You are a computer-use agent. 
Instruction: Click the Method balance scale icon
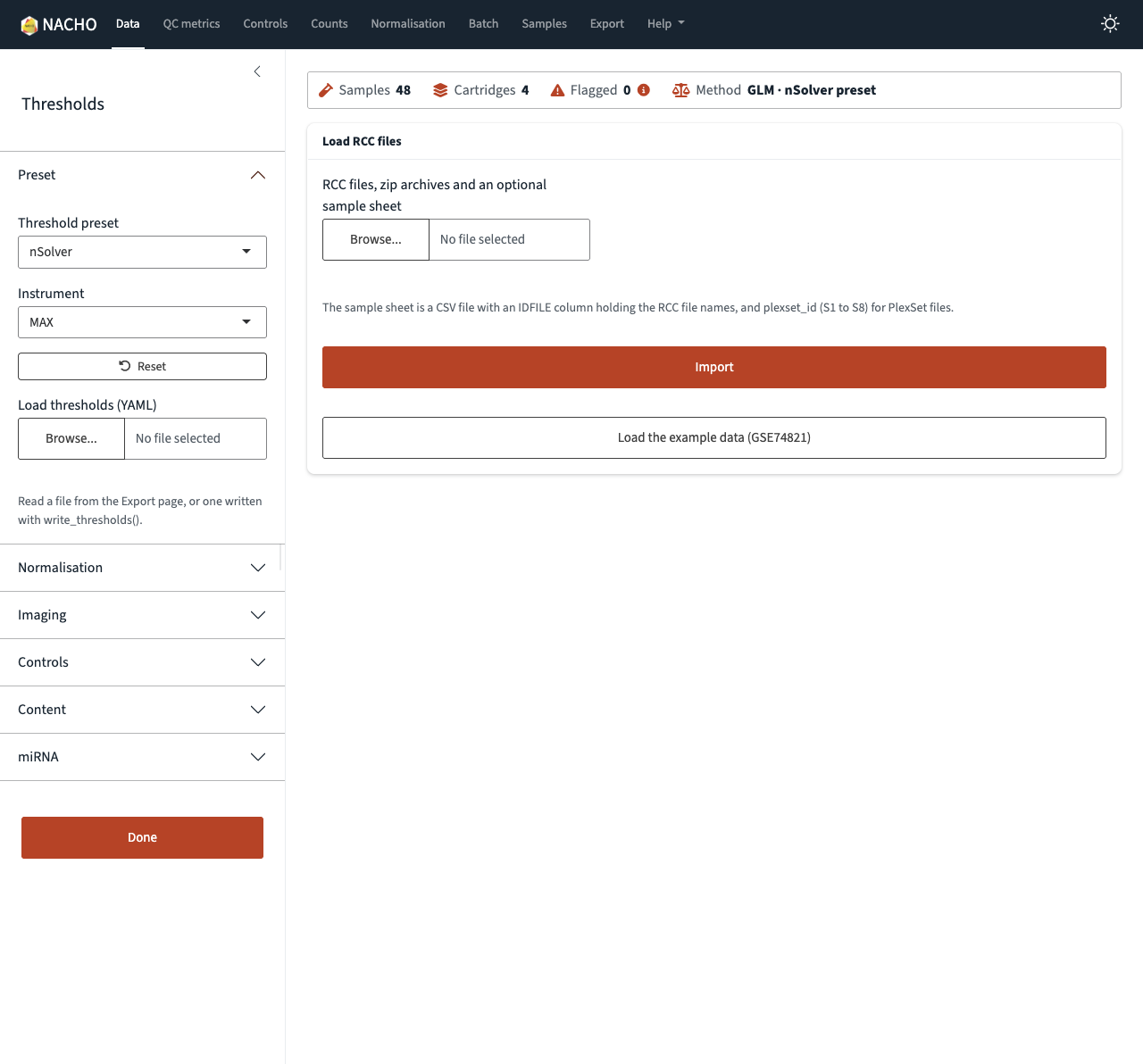pyautogui.click(x=680, y=90)
